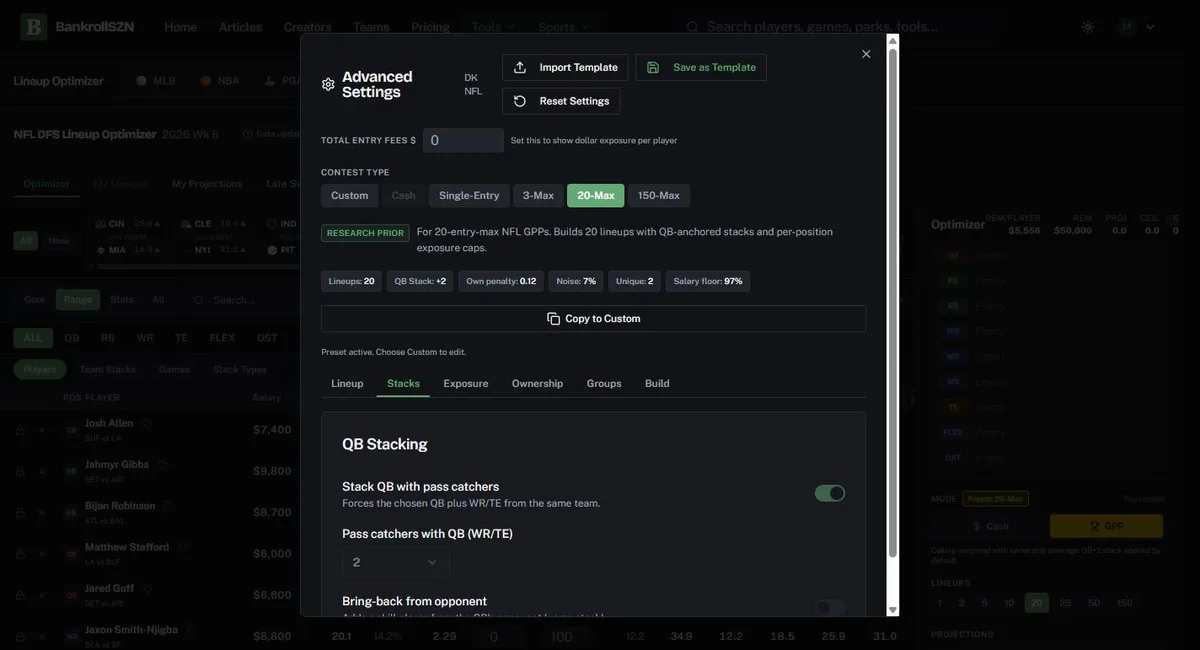Screen dimensions: 1200x650
Task: Click the trophy icon on the GPP button
Action: (x=1095, y=526)
